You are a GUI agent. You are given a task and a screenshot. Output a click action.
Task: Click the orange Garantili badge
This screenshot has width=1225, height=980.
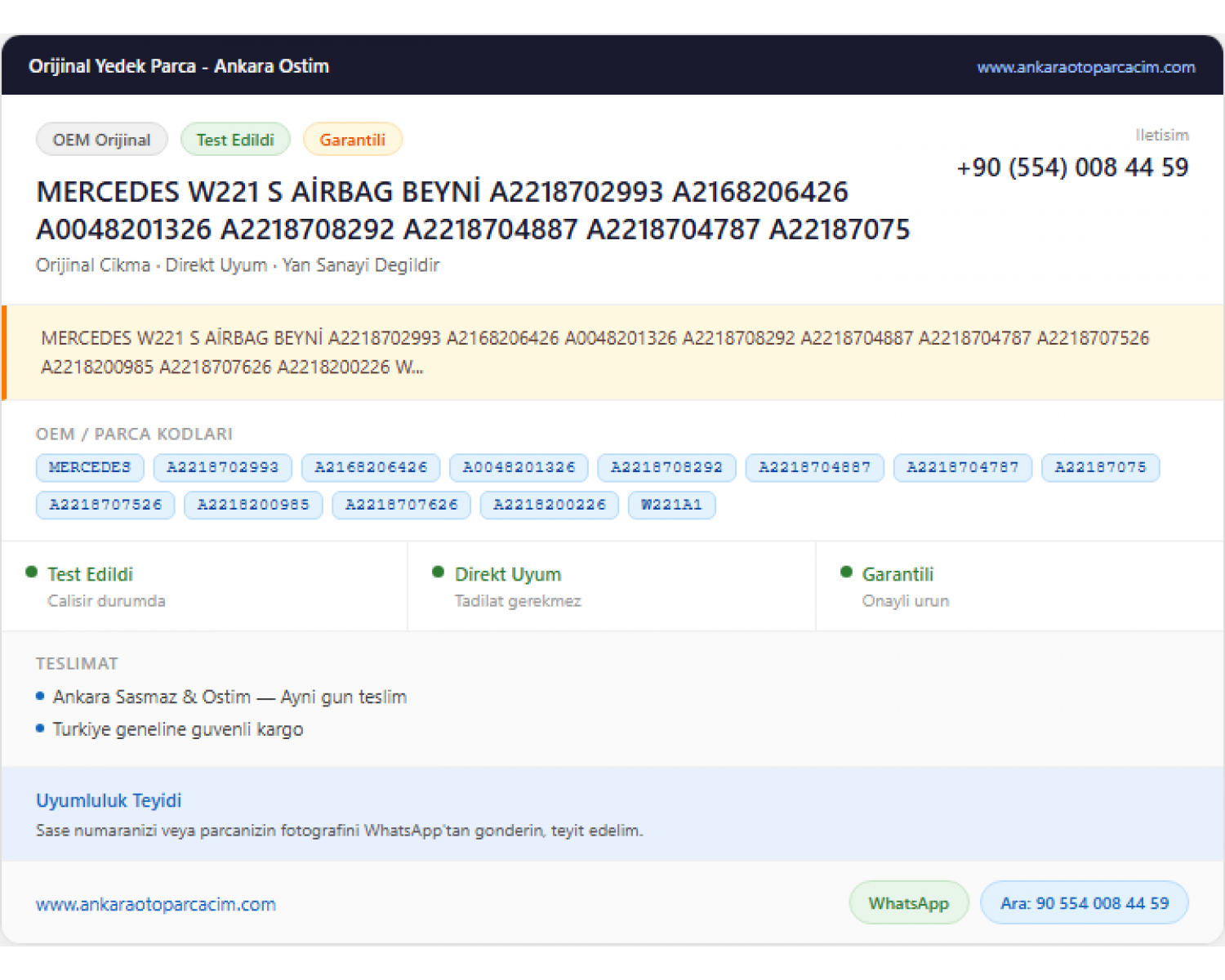352,140
